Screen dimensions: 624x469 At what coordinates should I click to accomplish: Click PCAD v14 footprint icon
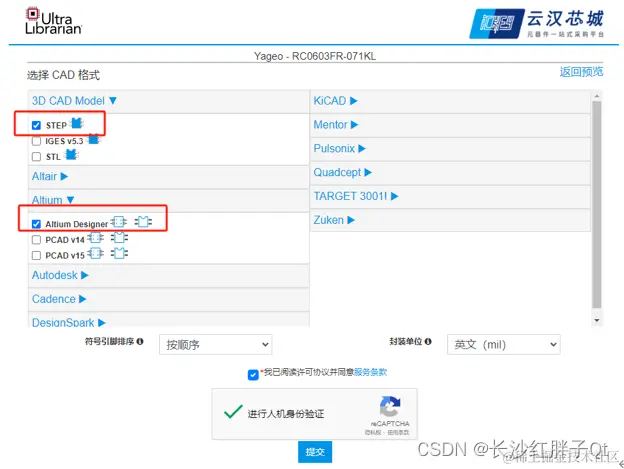click(x=119, y=238)
